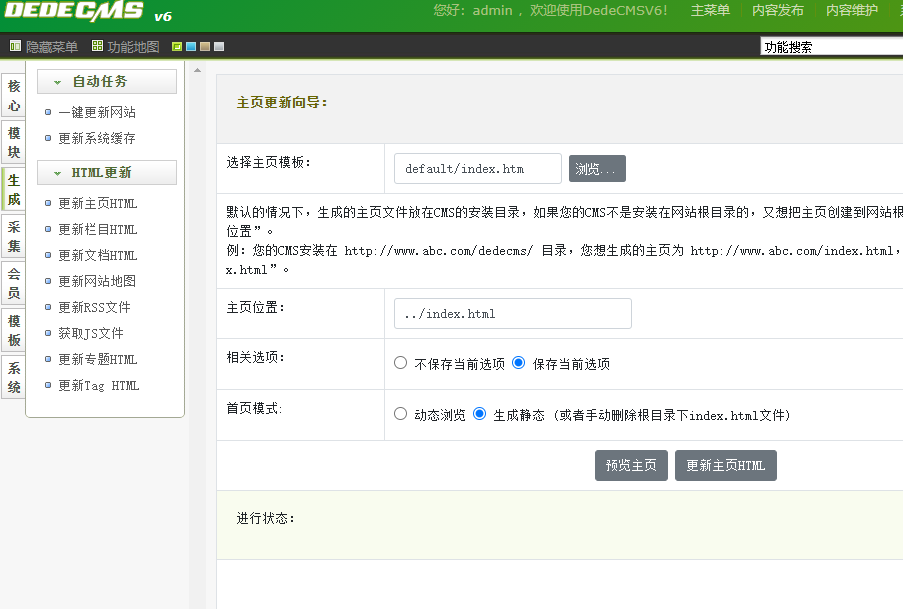The height and width of the screenshot is (609, 903).
Task: Select 动态浏览 radio button
Action: [400, 414]
